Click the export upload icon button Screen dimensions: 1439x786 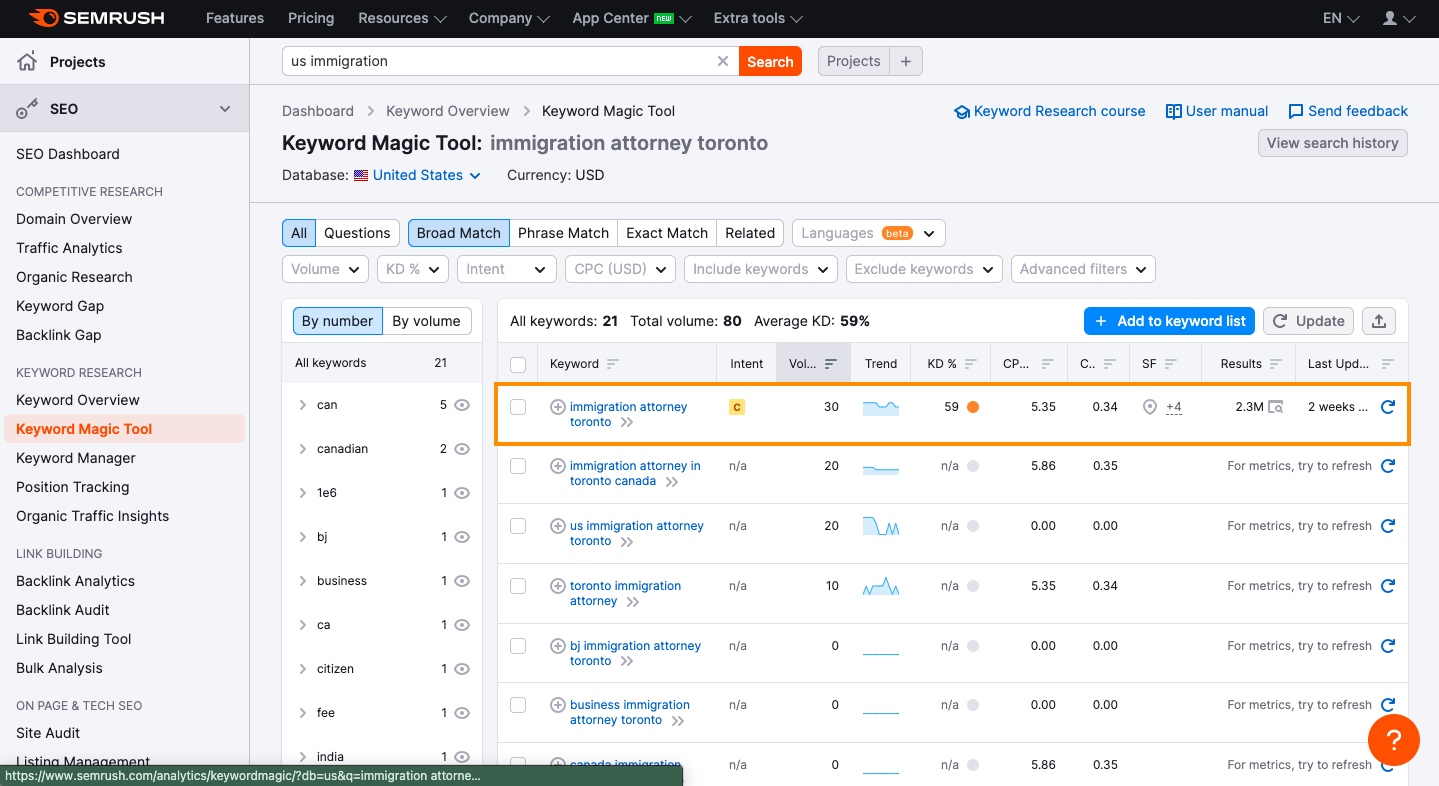click(x=1379, y=321)
